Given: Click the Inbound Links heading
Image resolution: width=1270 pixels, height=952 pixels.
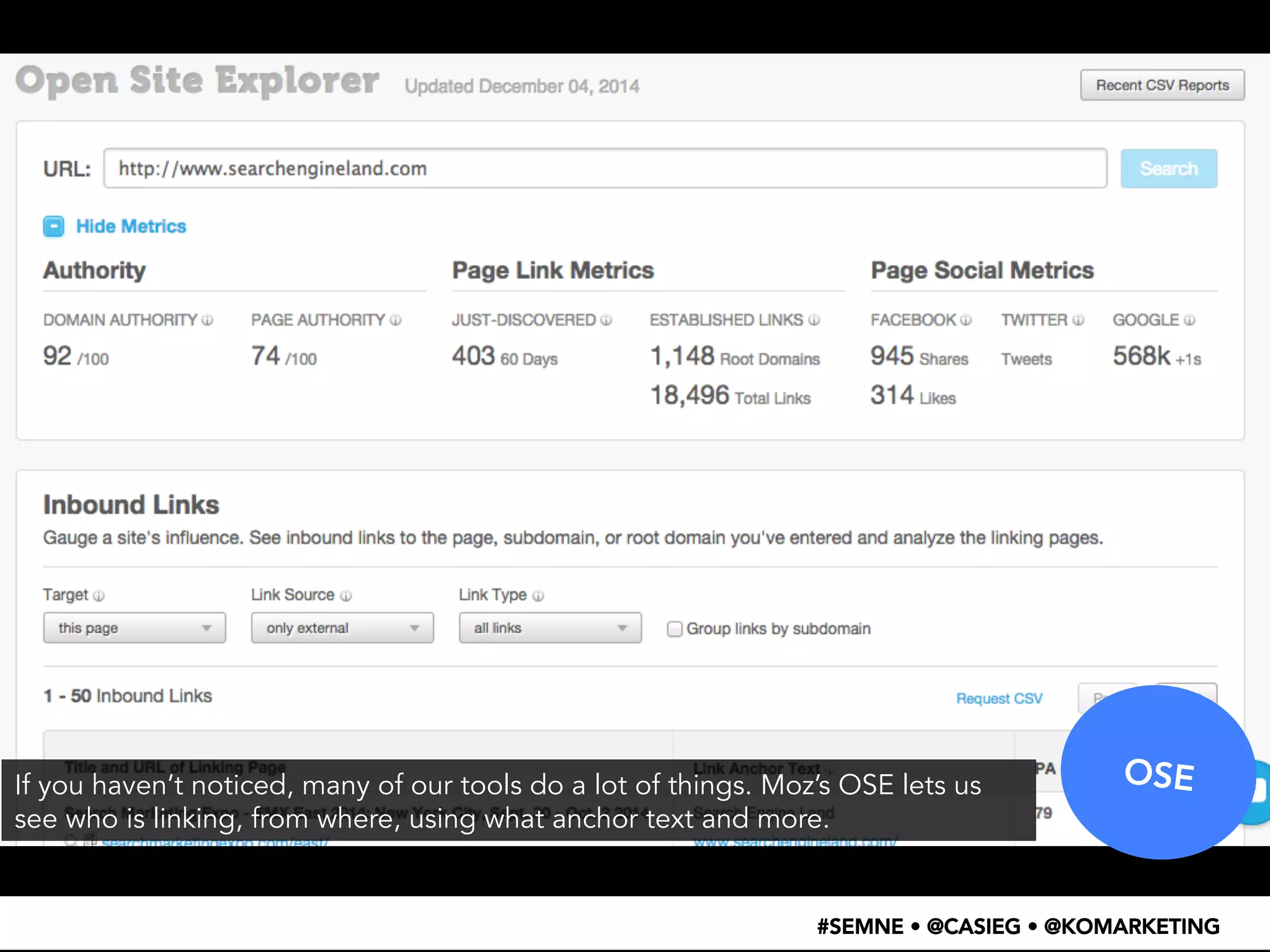Looking at the screenshot, I should click(131, 505).
